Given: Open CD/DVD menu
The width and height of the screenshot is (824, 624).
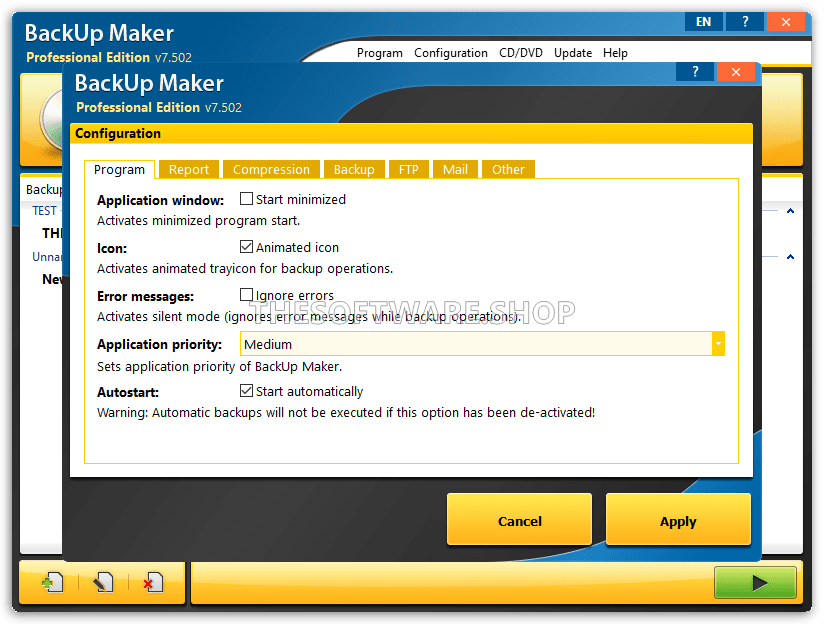Looking at the screenshot, I should 521,53.
